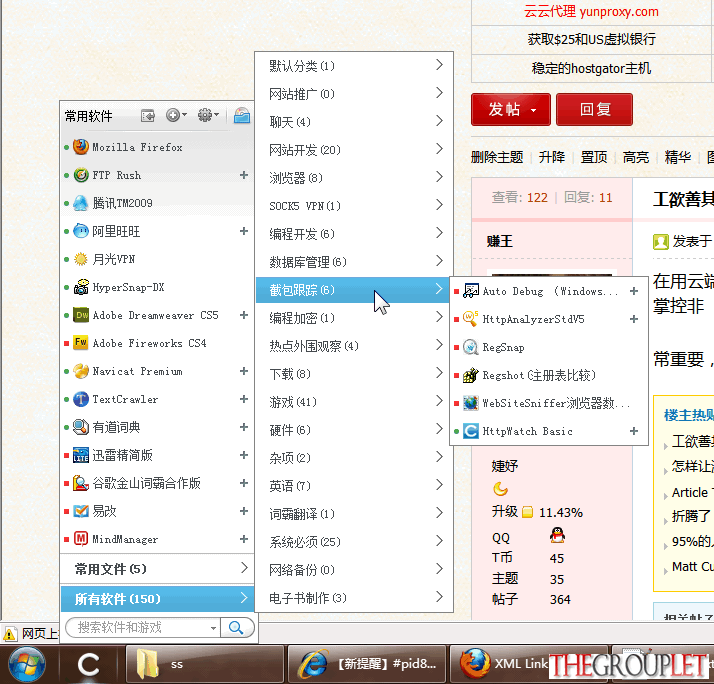Open 谷歌金山词霸合作版 icon

(x=81, y=483)
